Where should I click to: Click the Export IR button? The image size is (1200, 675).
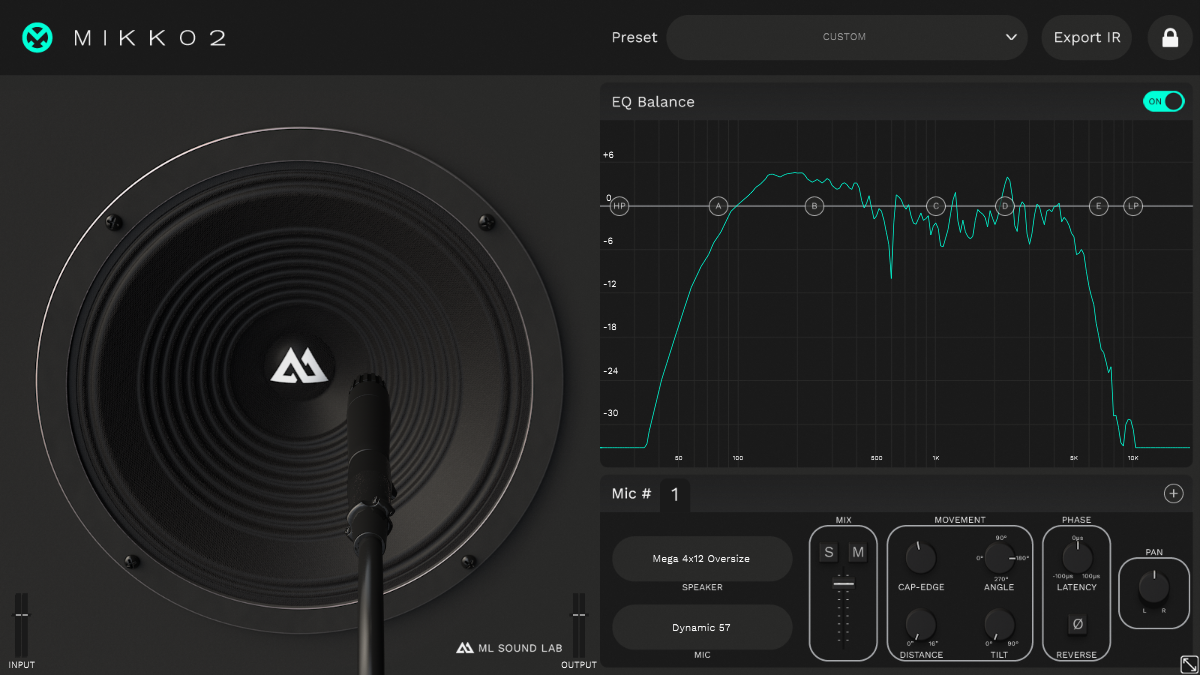pos(1086,37)
